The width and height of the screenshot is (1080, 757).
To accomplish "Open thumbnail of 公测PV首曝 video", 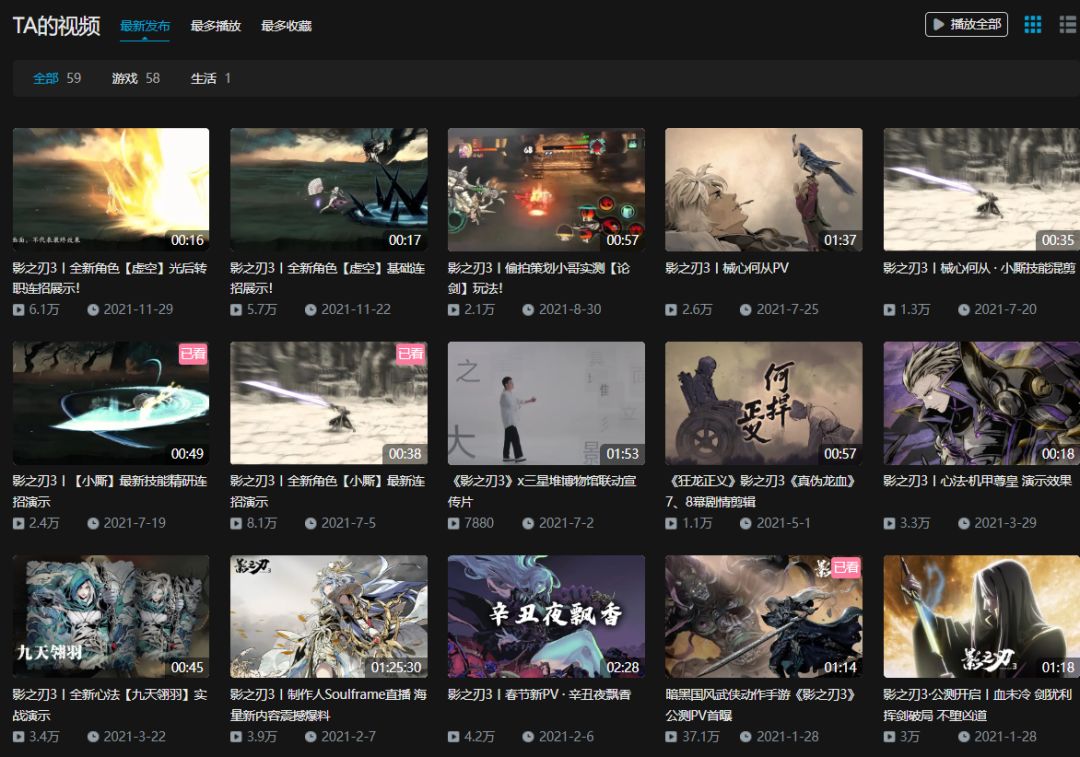I will (764, 616).
